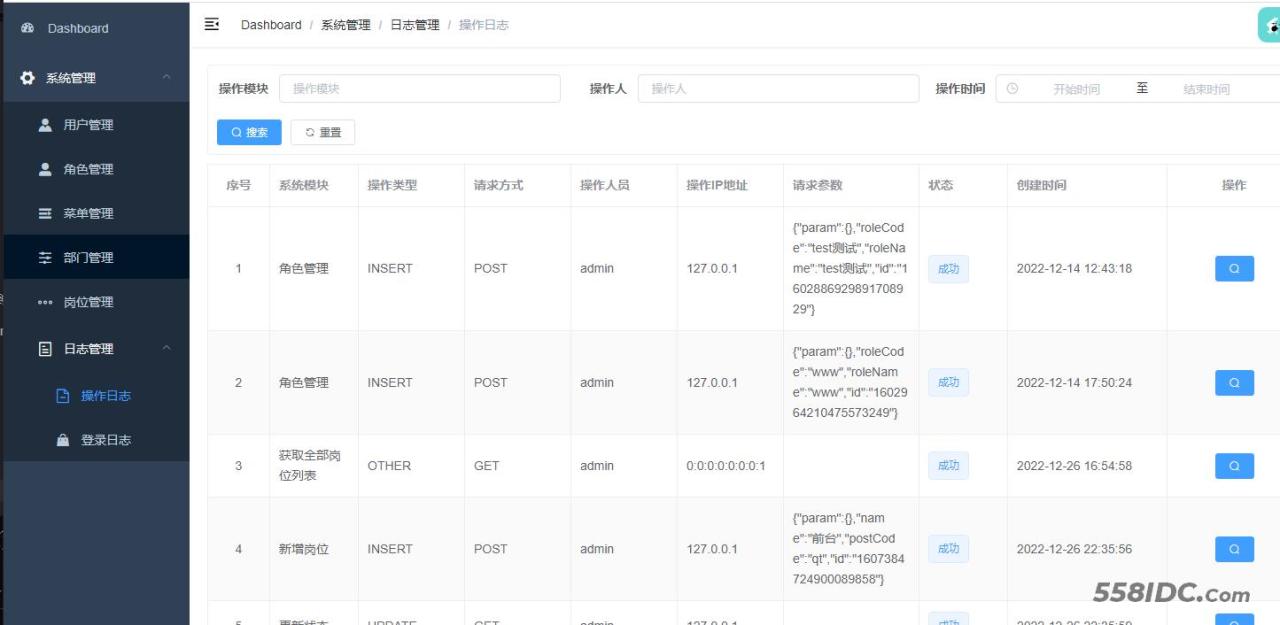The height and width of the screenshot is (625, 1280).
Task: Click the 登录日志 lock icon
Action: pyautogui.click(x=63, y=440)
